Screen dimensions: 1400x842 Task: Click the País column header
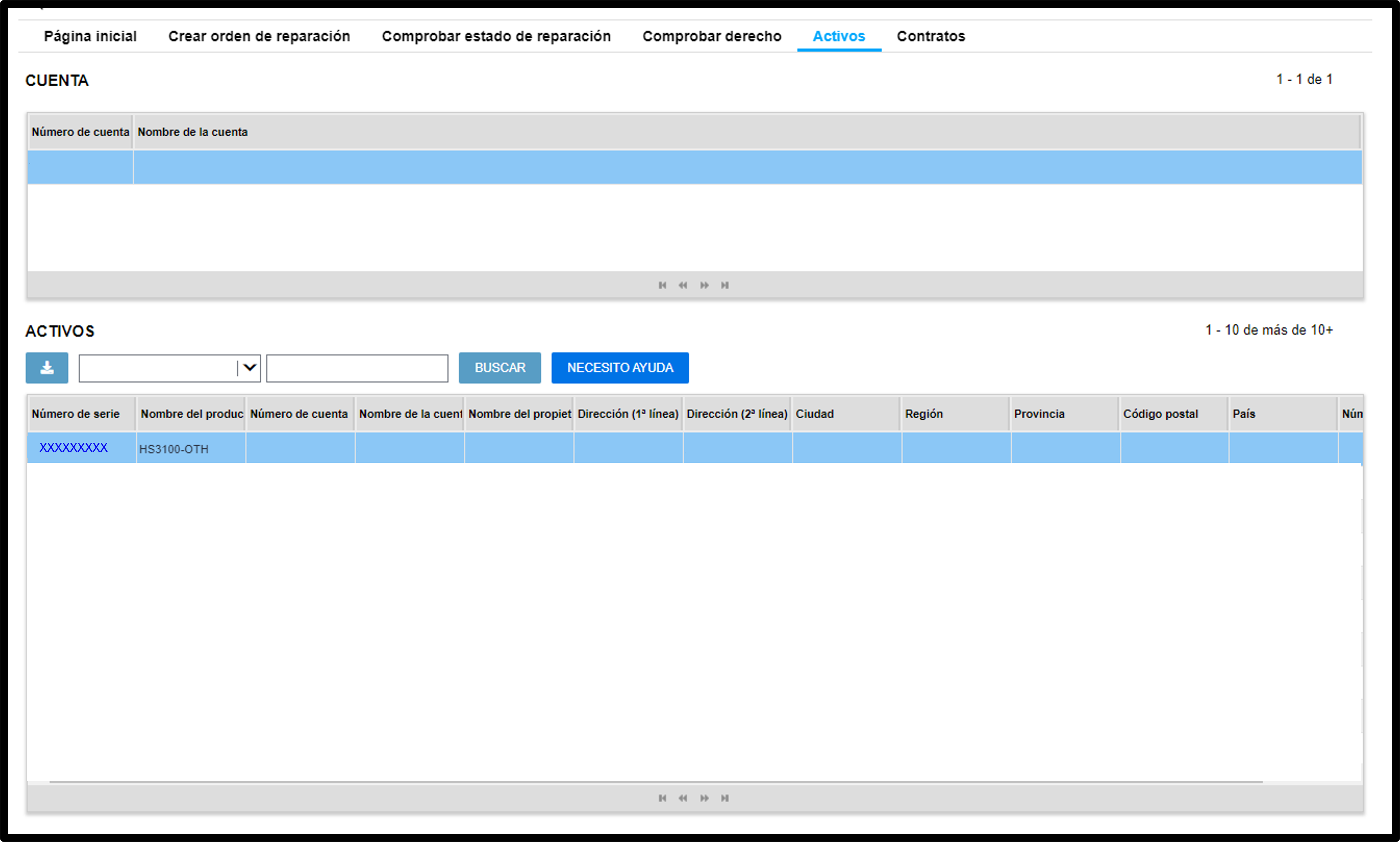1283,414
